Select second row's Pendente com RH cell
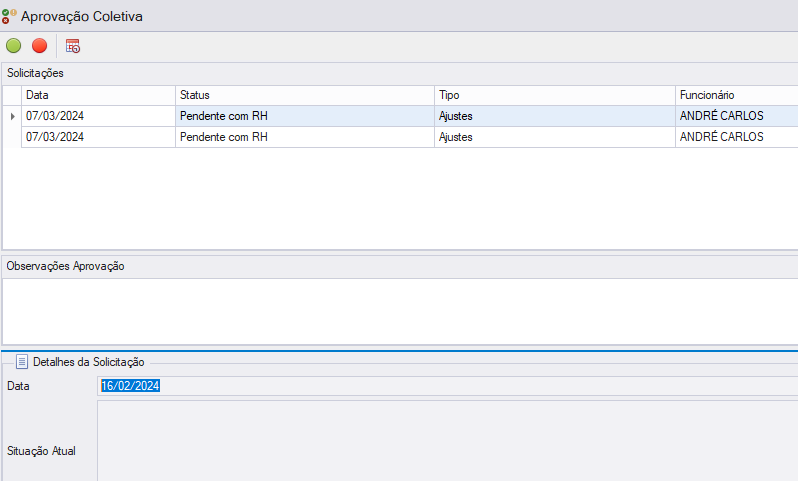The image size is (798, 481). [x=305, y=137]
